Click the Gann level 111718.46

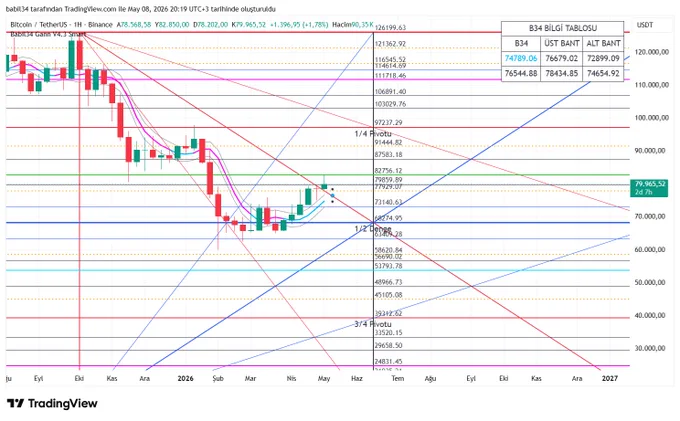(x=390, y=75)
